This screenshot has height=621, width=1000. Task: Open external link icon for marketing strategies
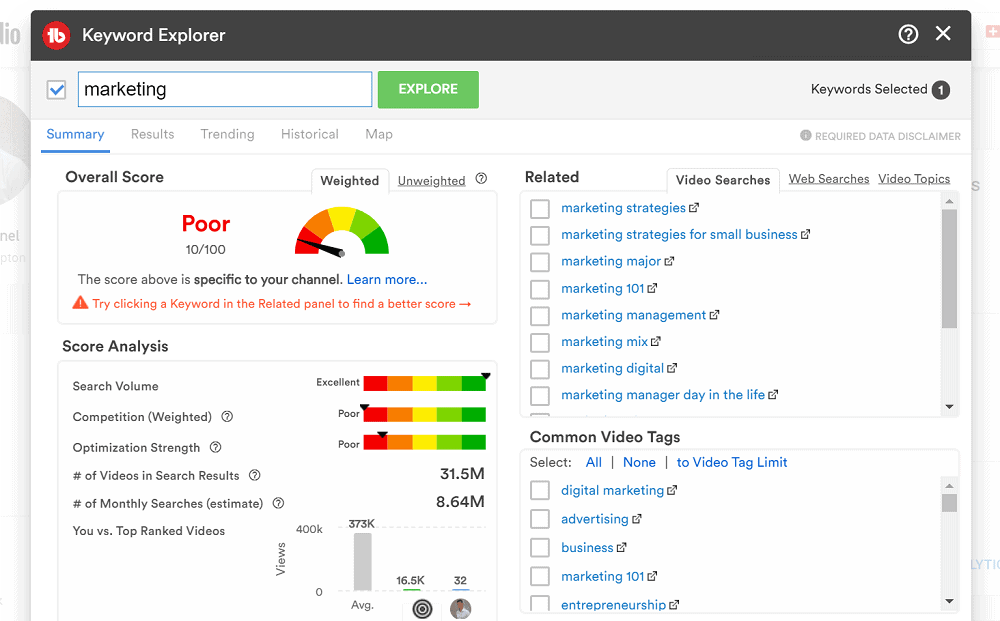(x=694, y=207)
